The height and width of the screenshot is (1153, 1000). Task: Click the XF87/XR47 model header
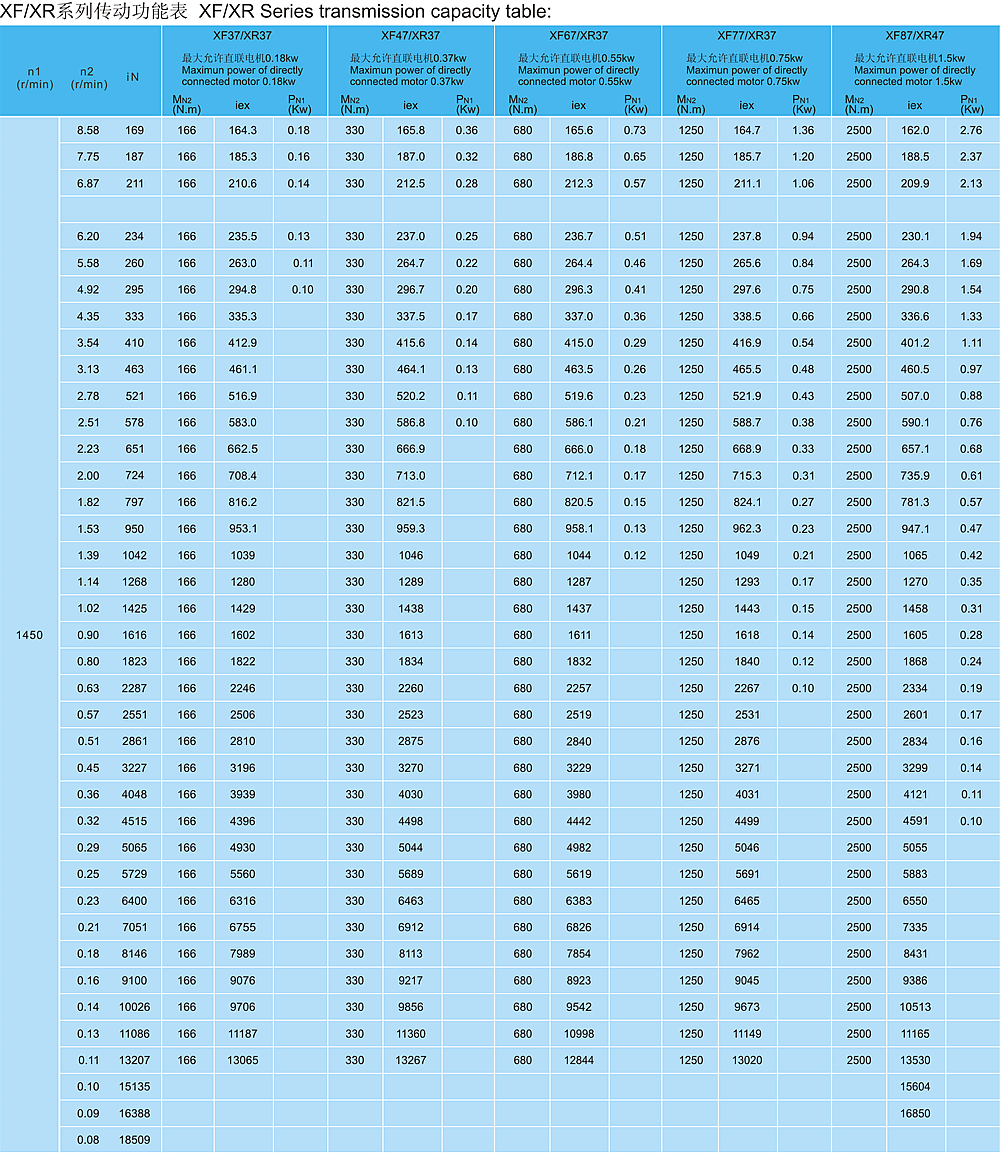point(914,35)
